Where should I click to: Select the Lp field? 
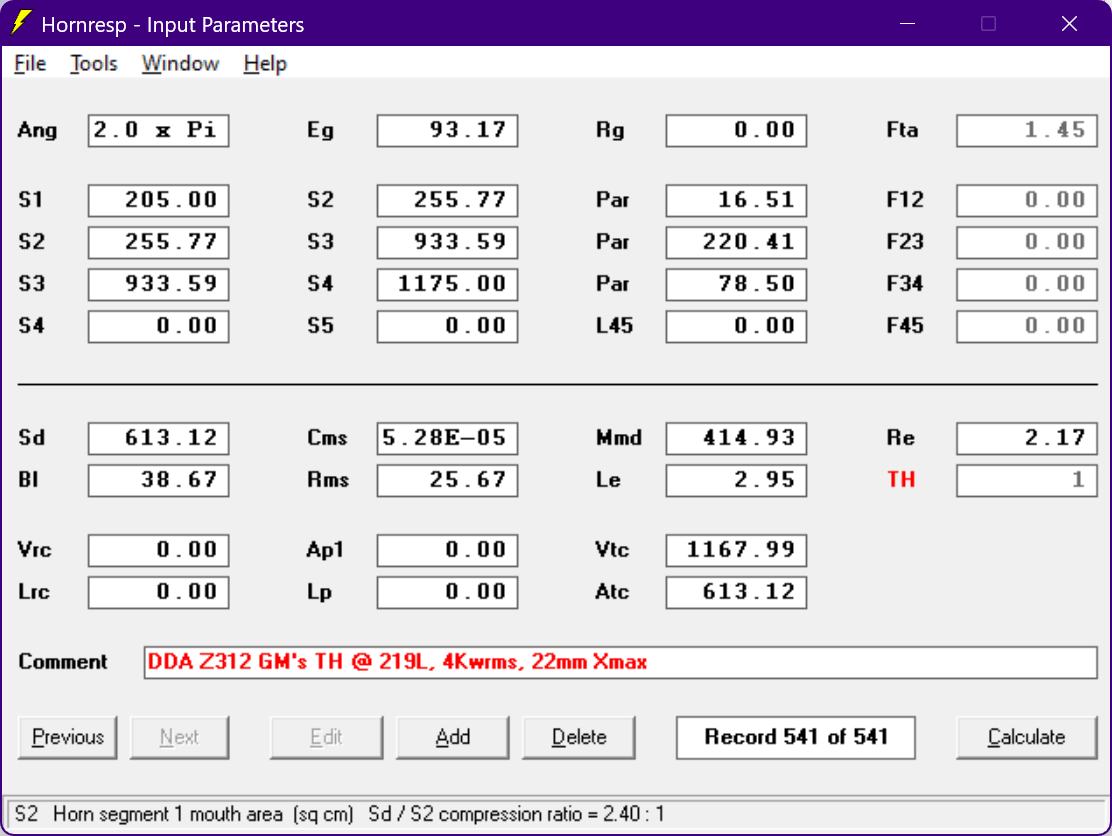pyautogui.click(x=447, y=592)
